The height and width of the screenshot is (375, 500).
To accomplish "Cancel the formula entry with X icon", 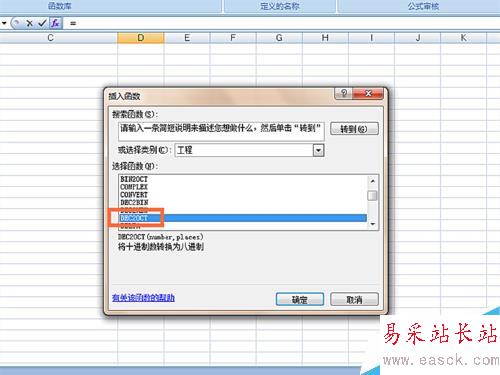I will [30, 23].
